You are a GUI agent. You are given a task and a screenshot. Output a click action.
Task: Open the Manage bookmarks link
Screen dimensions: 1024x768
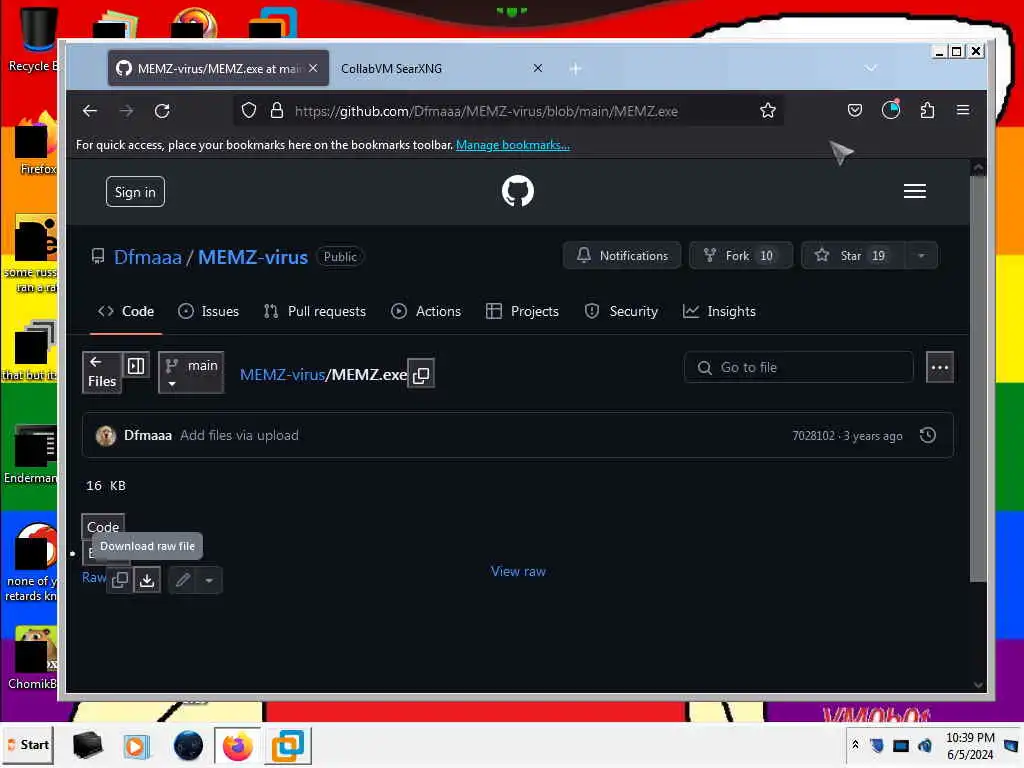(513, 145)
